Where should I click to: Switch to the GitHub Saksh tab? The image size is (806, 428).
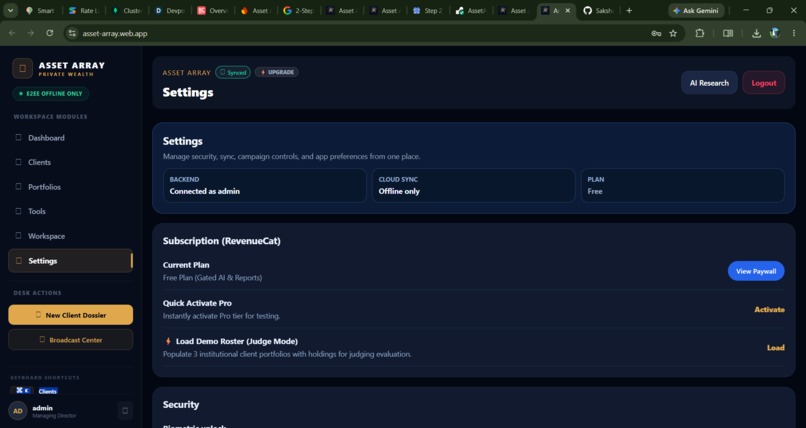click(598, 10)
